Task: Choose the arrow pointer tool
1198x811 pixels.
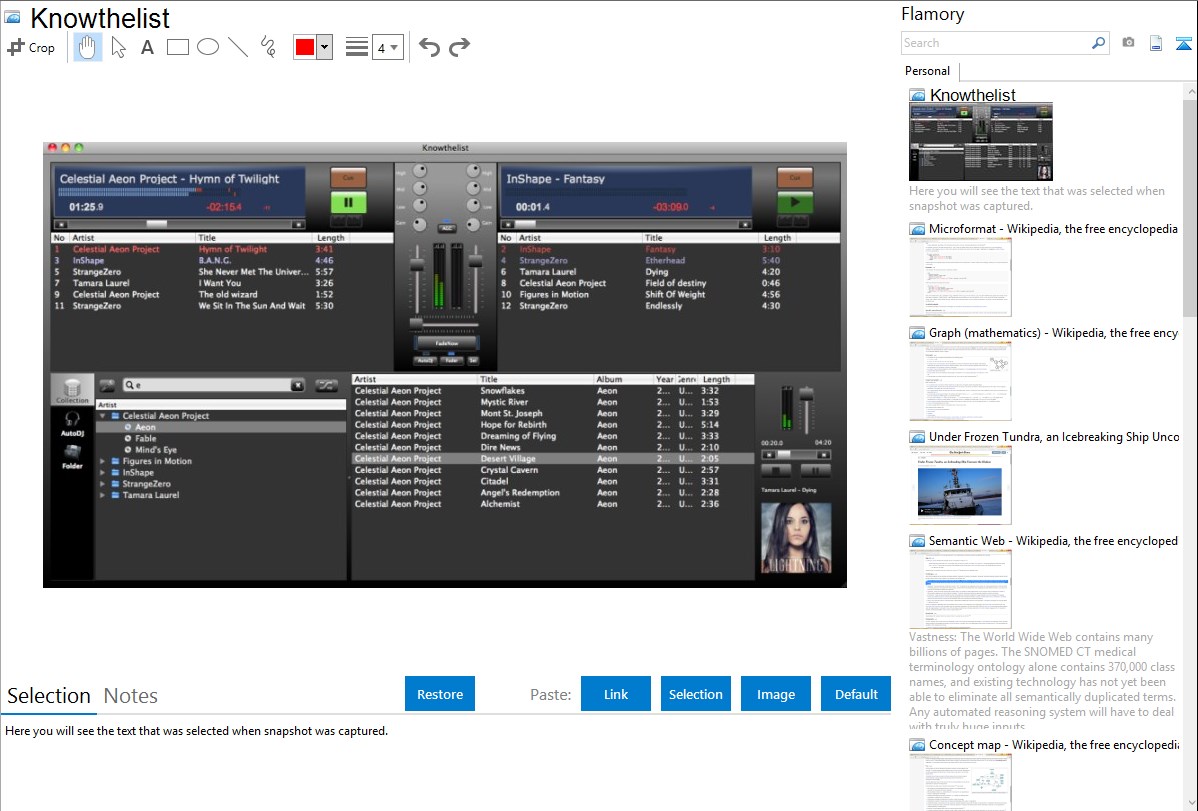Action: tap(118, 47)
